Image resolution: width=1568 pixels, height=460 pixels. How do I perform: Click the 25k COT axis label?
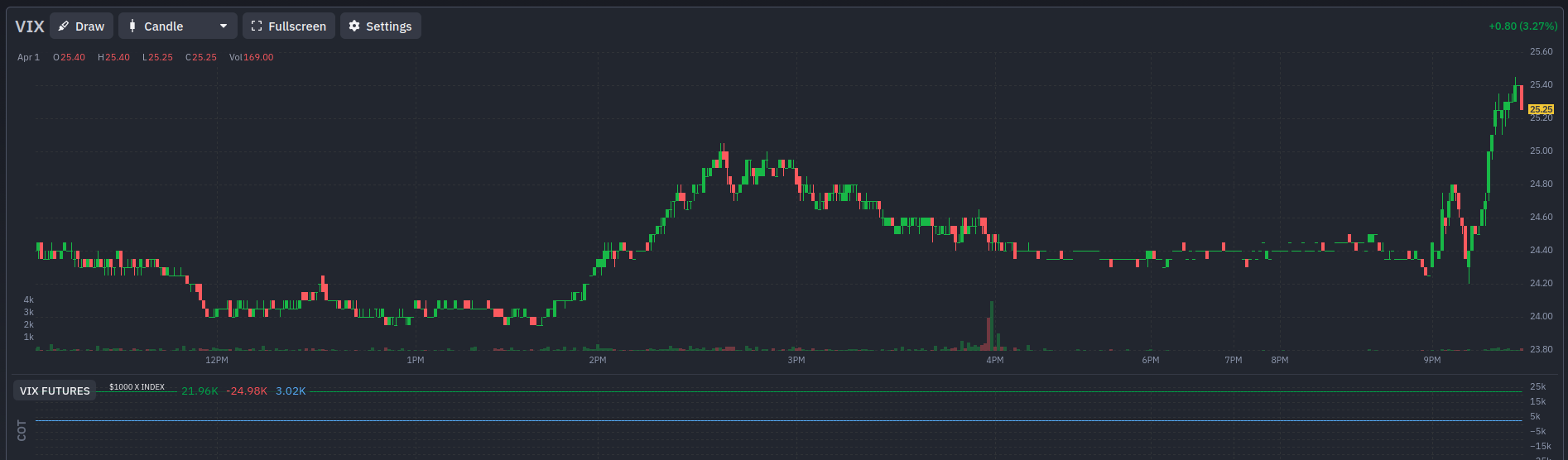click(1538, 386)
